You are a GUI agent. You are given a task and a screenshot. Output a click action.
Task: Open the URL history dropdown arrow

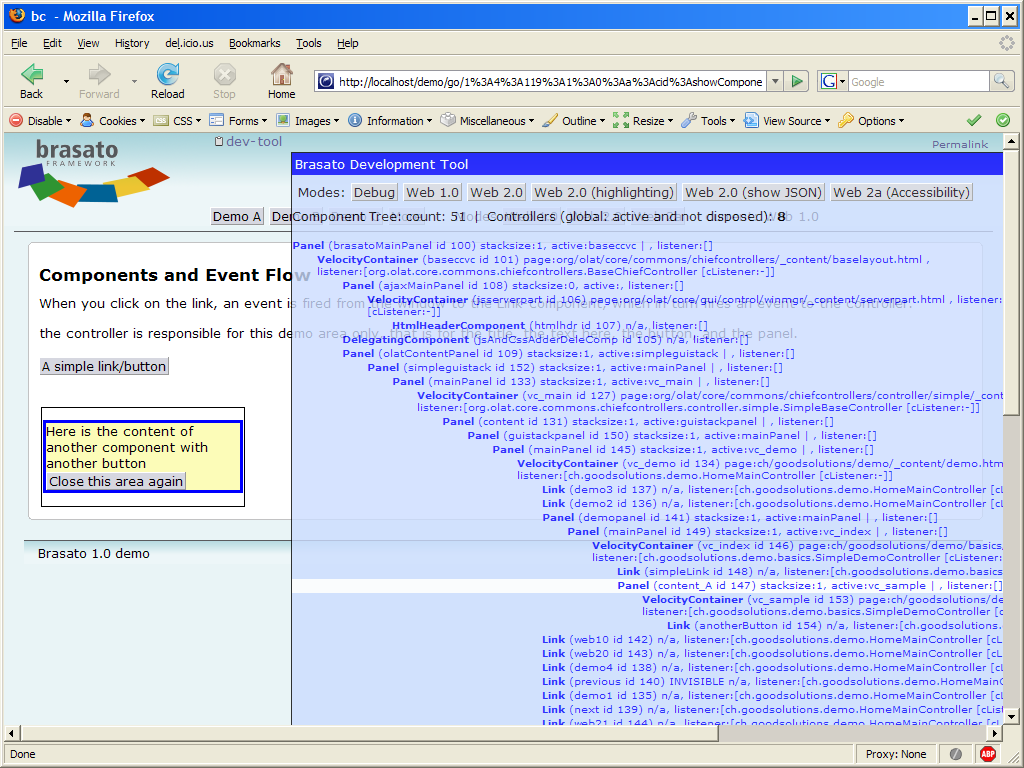tap(774, 82)
